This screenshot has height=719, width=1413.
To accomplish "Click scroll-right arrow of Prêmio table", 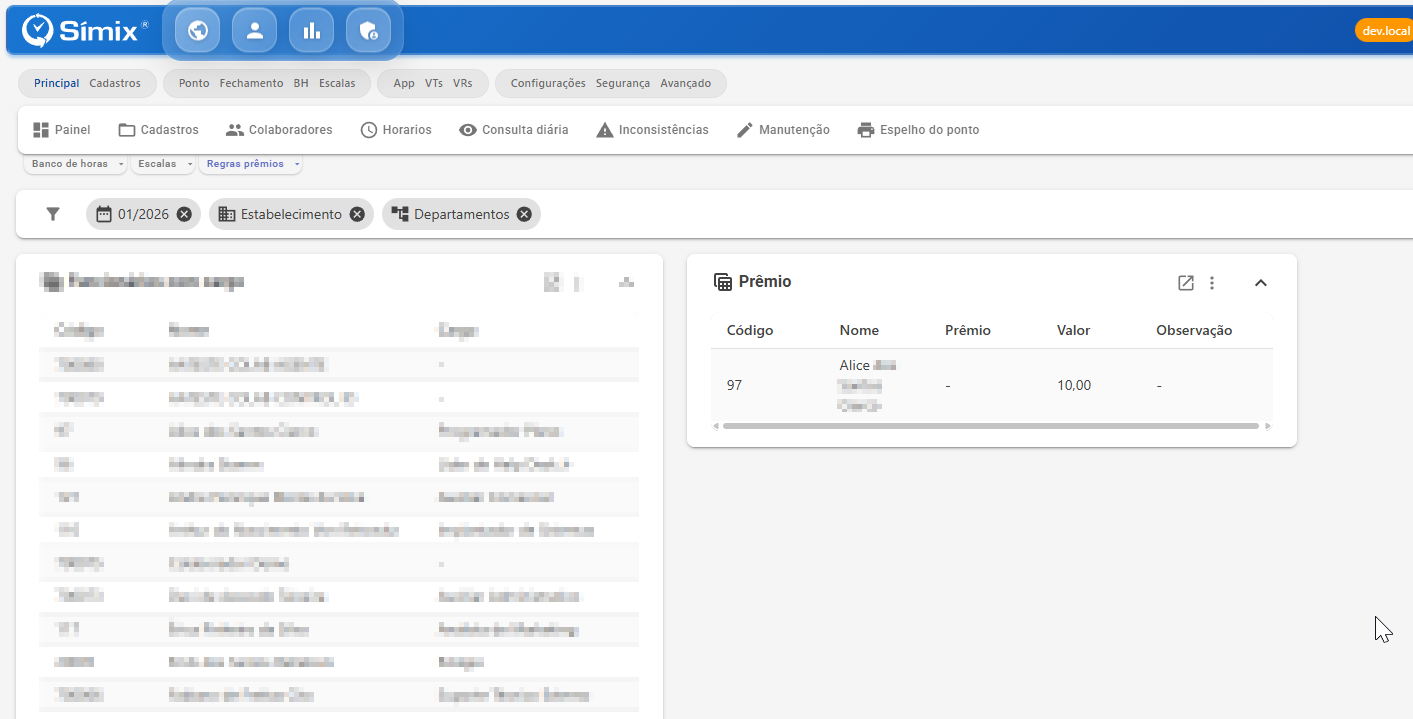I will (x=1268, y=426).
